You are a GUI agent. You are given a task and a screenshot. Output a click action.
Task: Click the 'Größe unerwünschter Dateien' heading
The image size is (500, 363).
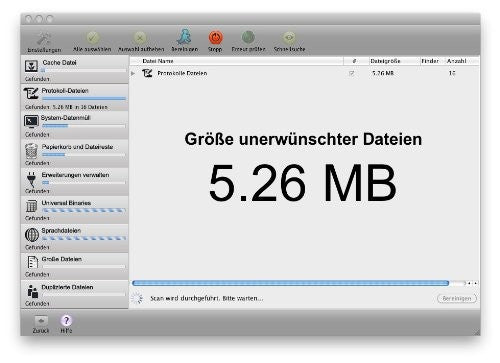click(x=303, y=139)
